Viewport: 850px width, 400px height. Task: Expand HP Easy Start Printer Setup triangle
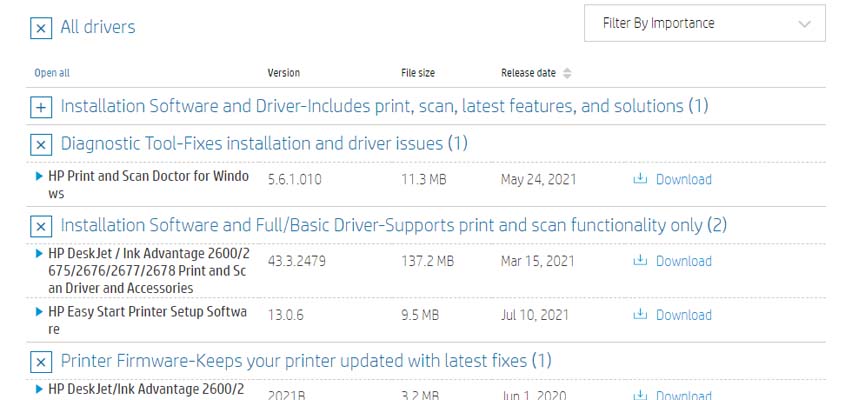click(39, 312)
